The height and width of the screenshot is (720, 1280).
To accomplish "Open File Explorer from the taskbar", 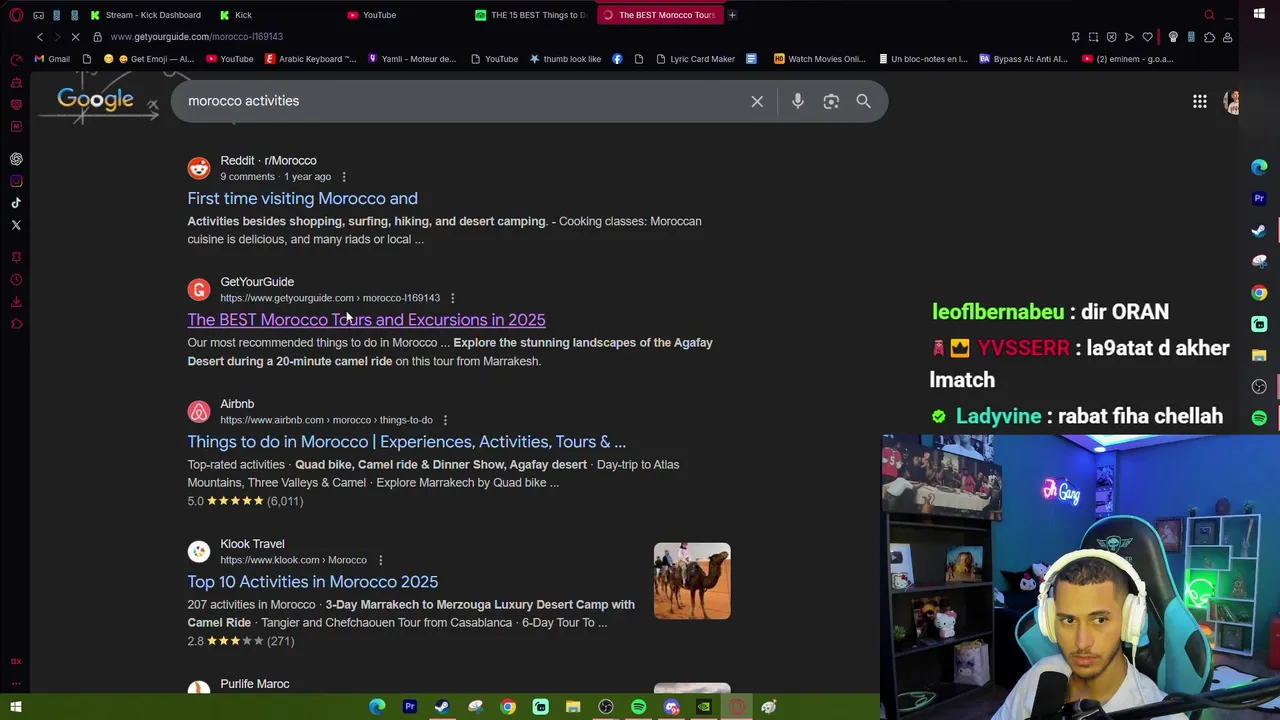I will [573, 707].
